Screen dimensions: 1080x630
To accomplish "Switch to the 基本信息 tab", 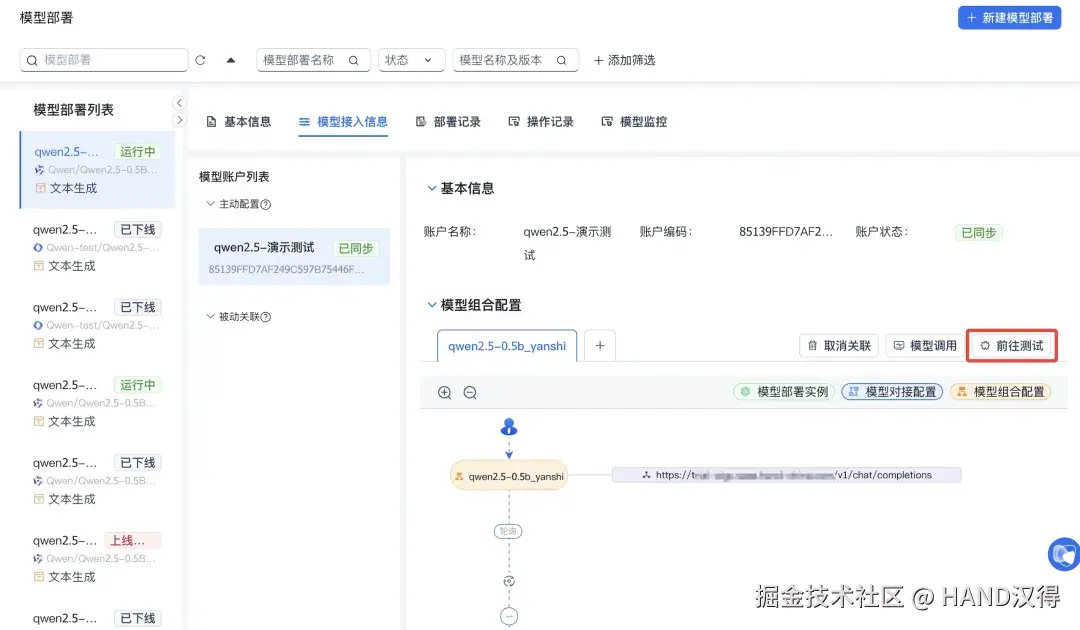I will point(239,122).
